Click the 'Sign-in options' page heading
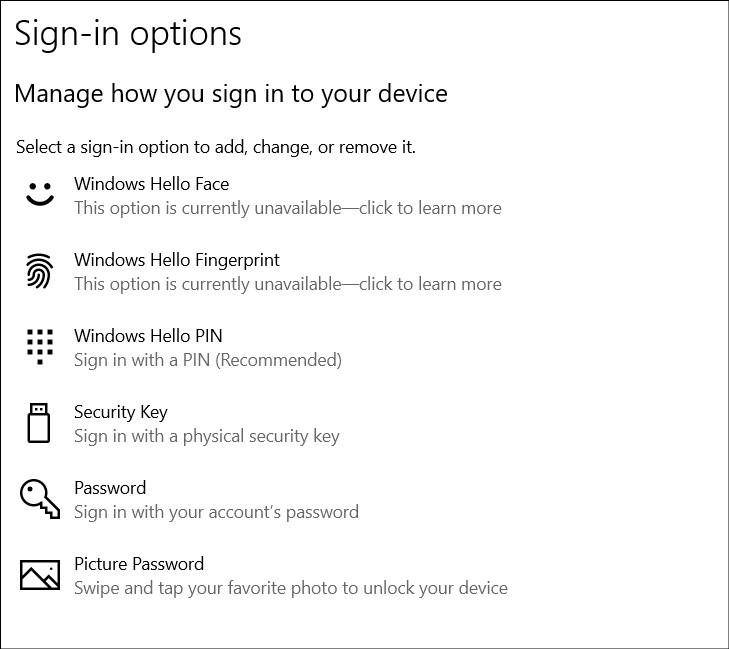Screen dimensions: 729x649 tap(128, 35)
